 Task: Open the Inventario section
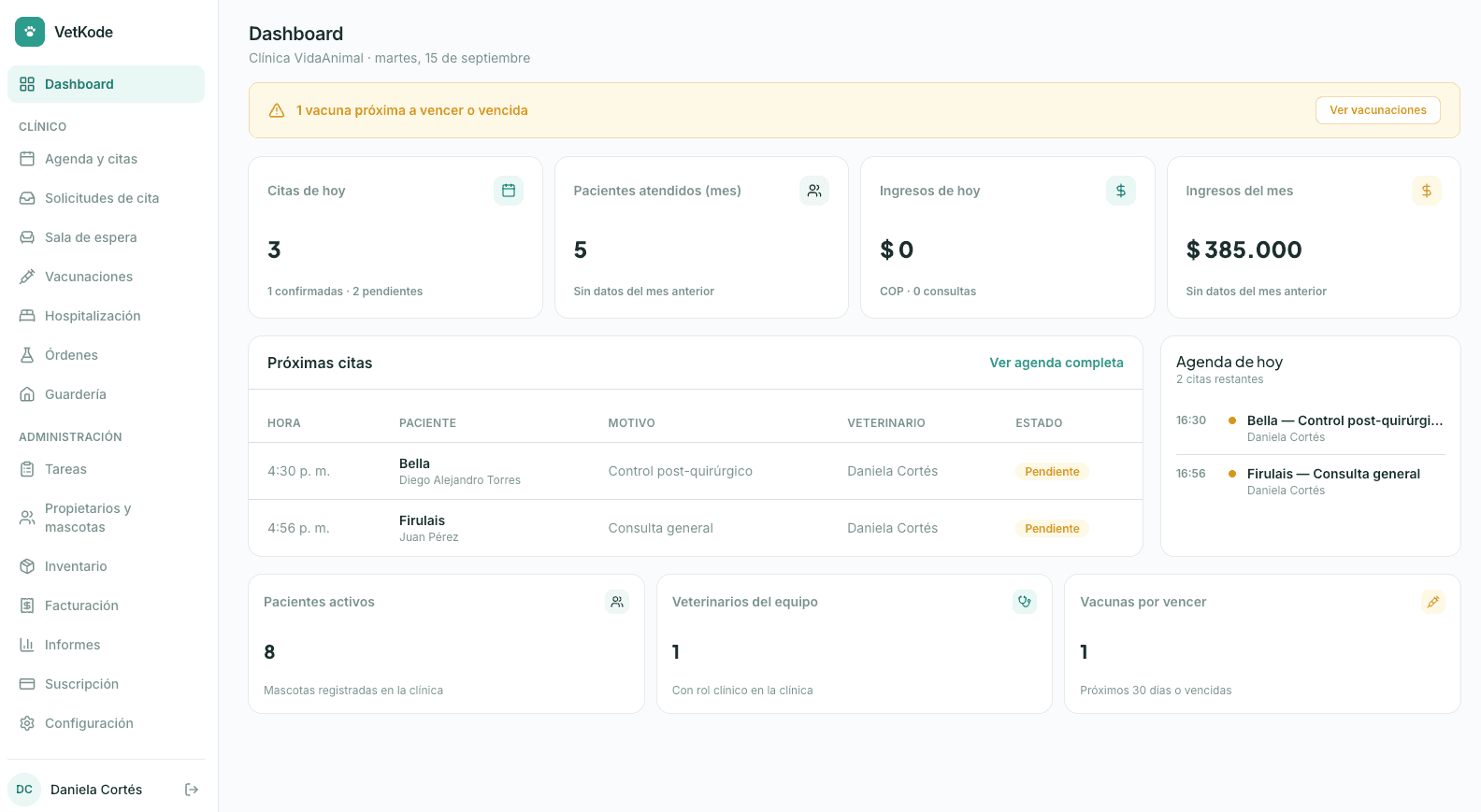pyautogui.click(x=106, y=566)
